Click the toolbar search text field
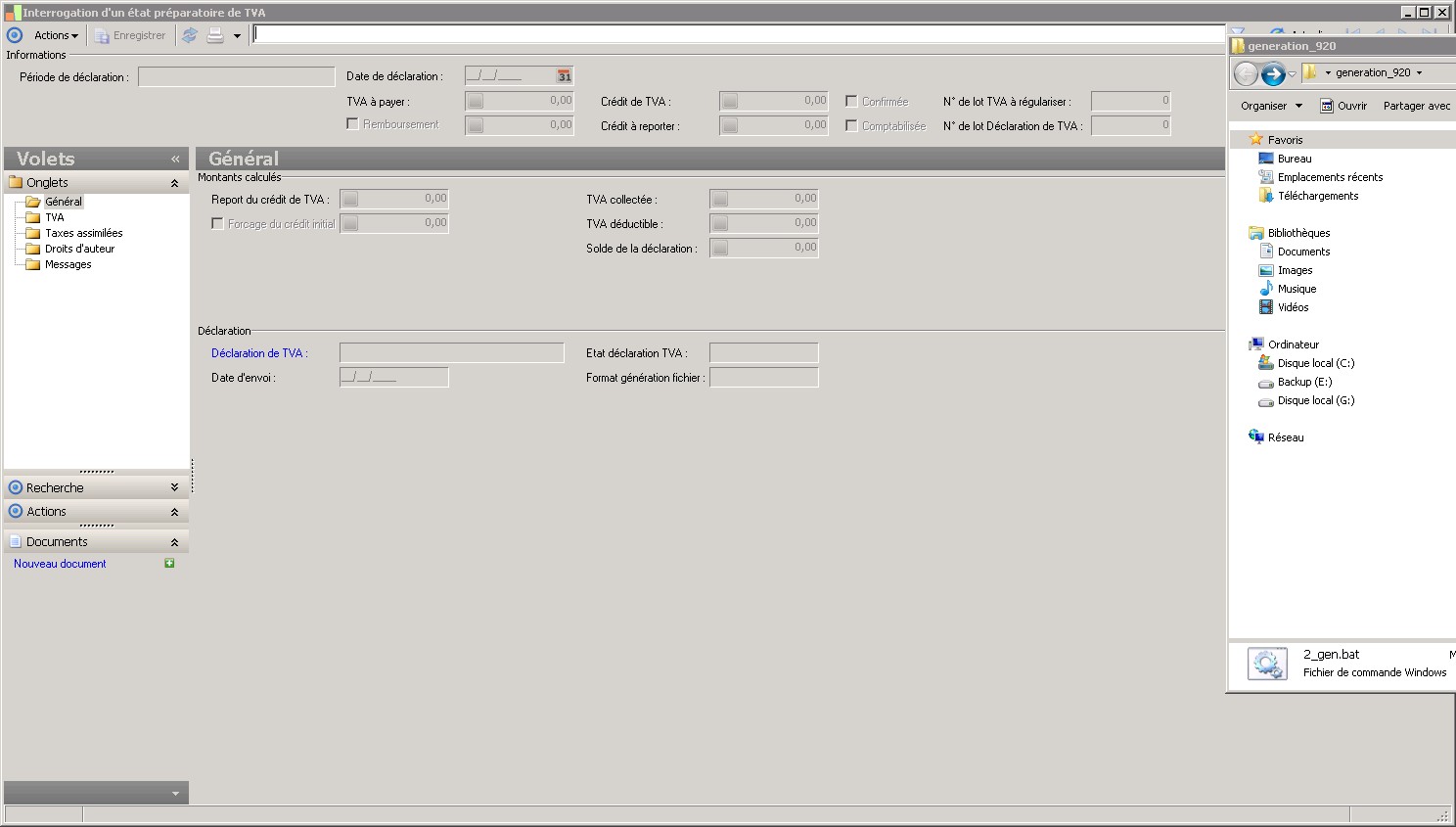 tap(738, 34)
